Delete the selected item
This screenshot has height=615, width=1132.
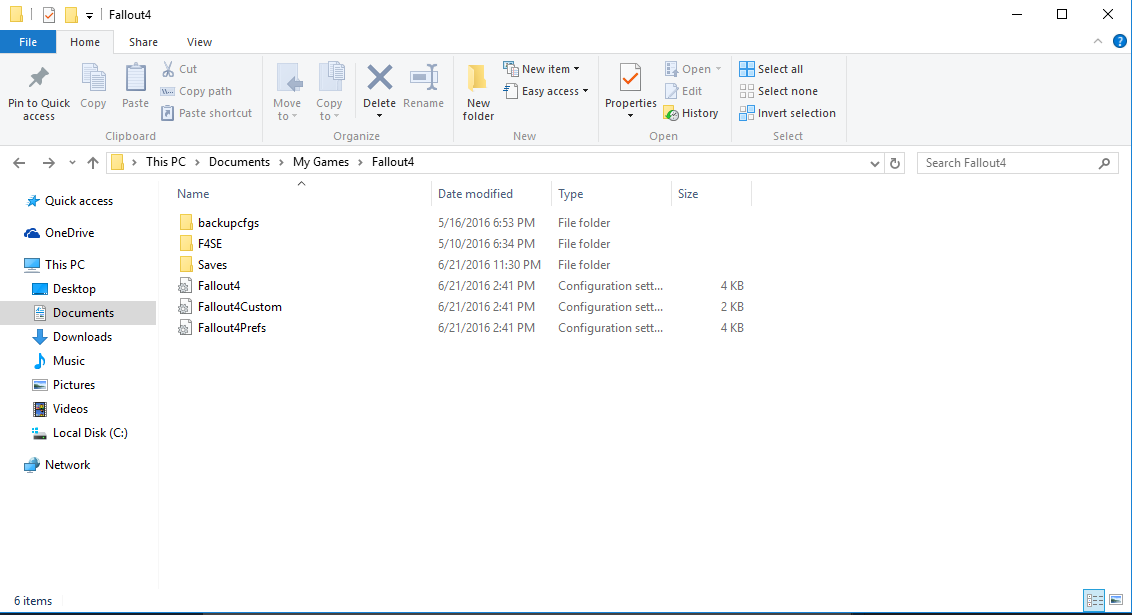pyautogui.click(x=379, y=85)
